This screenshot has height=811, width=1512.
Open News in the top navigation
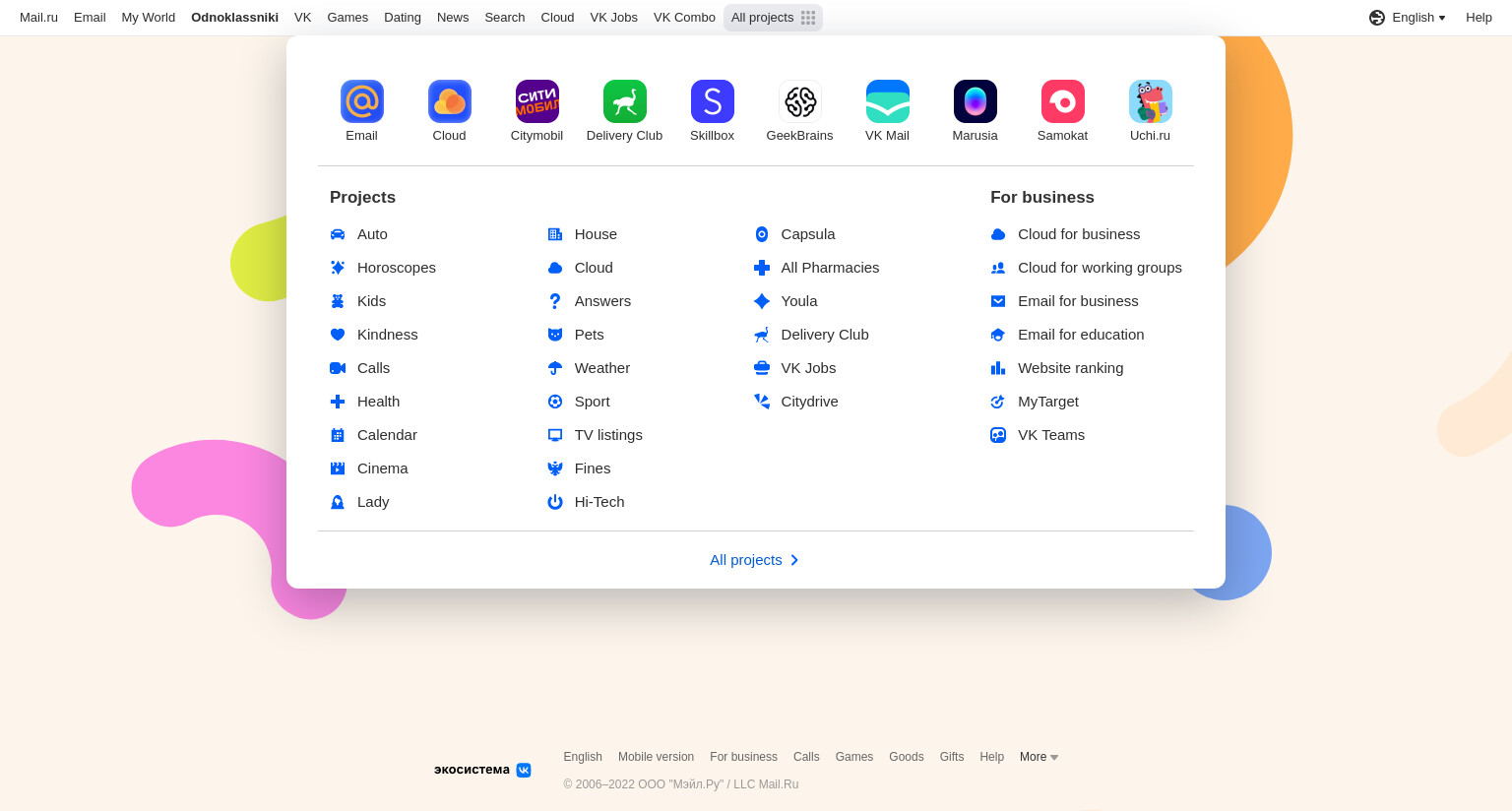click(x=453, y=18)
